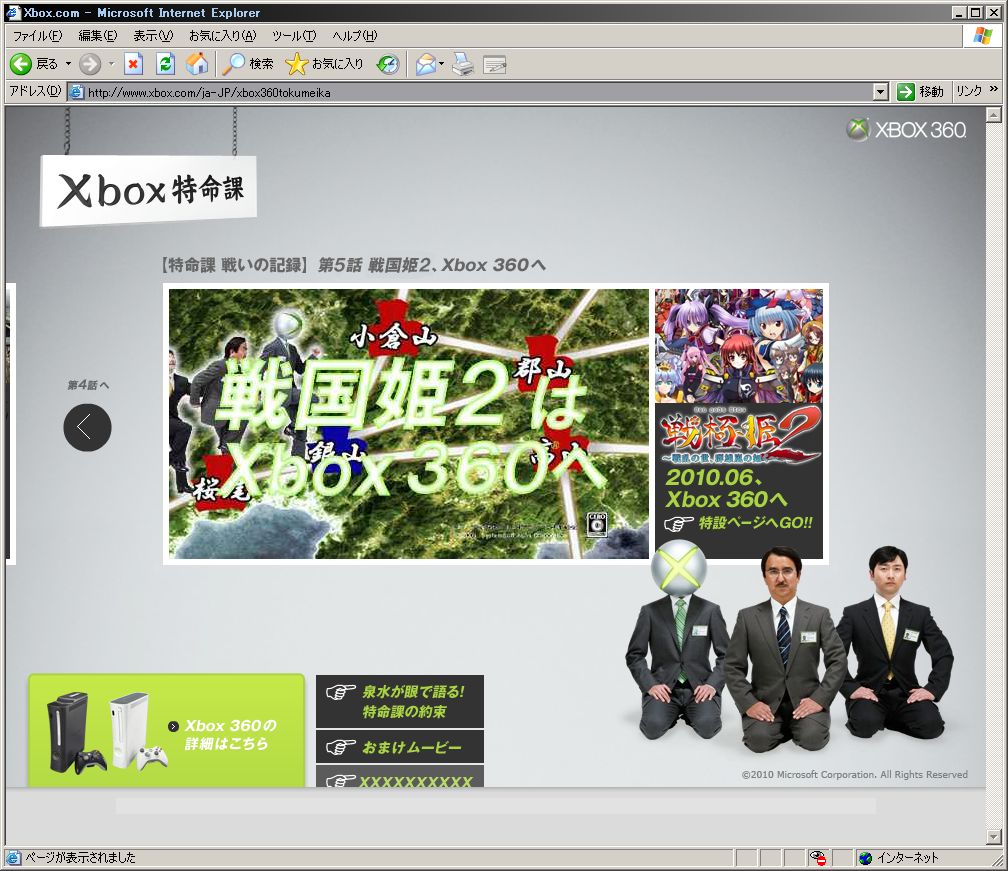Viewport: 1008px width, 871px height.
Task: Open the Forward history dropdown arrow
Action: pyautogui.click(x=111, y=64)
